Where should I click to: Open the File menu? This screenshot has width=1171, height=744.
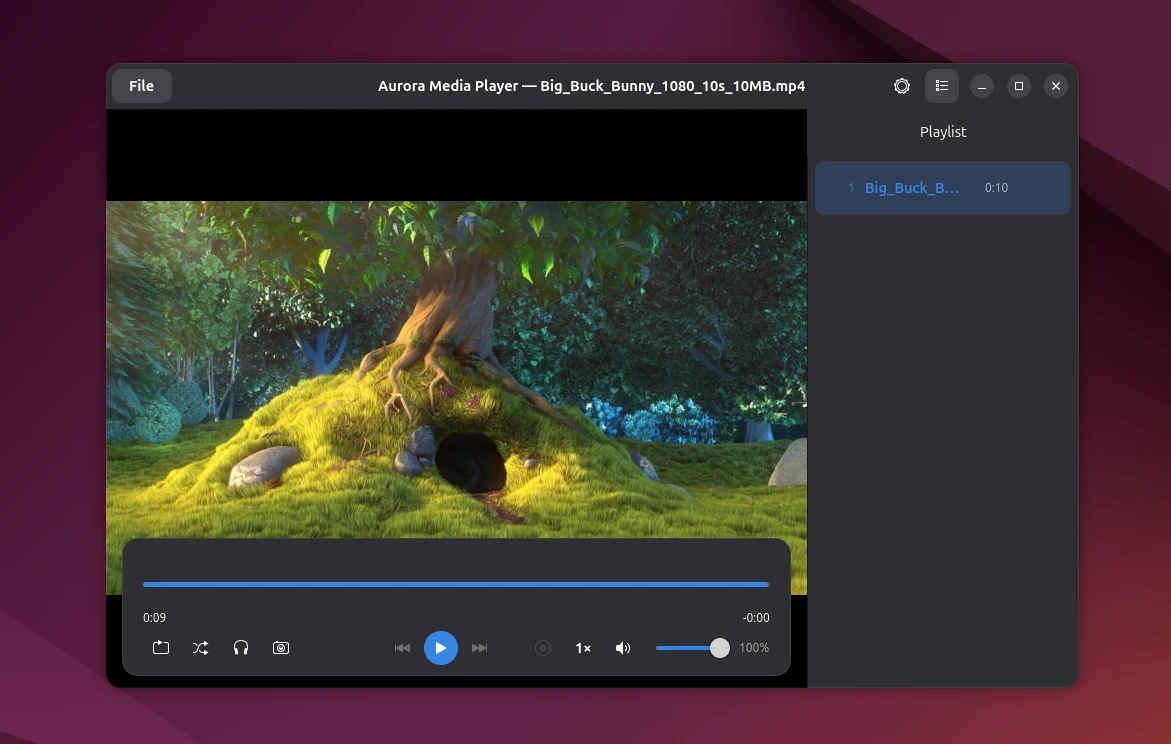pyautogui.click(x=141, y=86)
